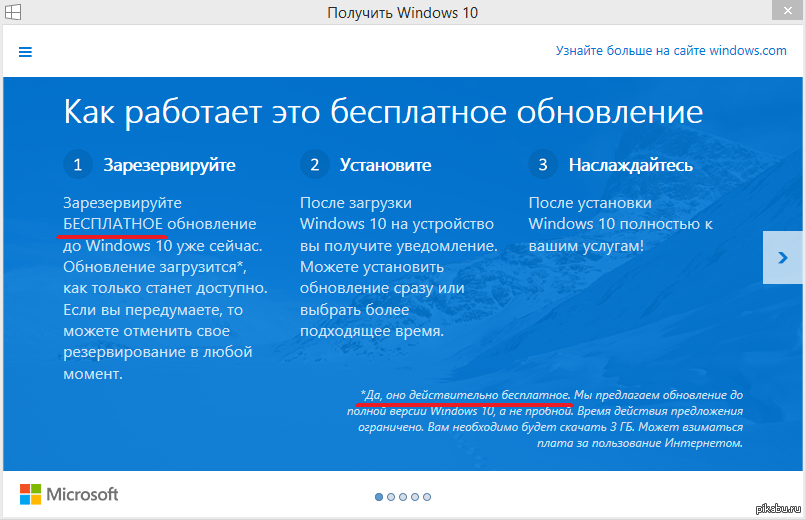Screen dimensions: 806x520
Task: Click the underlined 'БЕСПЛАТНОЕ' word
Action: tap(113, 224)
